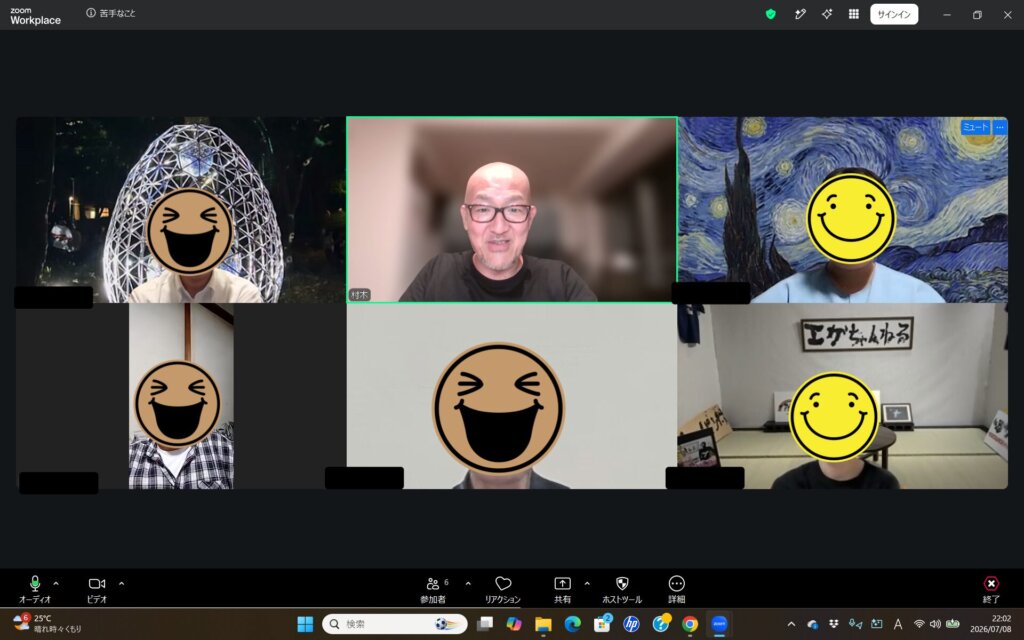This screenshot has height=640, width=1024.
Task: Open the heart reactions icon
Action: coord(503,588)
